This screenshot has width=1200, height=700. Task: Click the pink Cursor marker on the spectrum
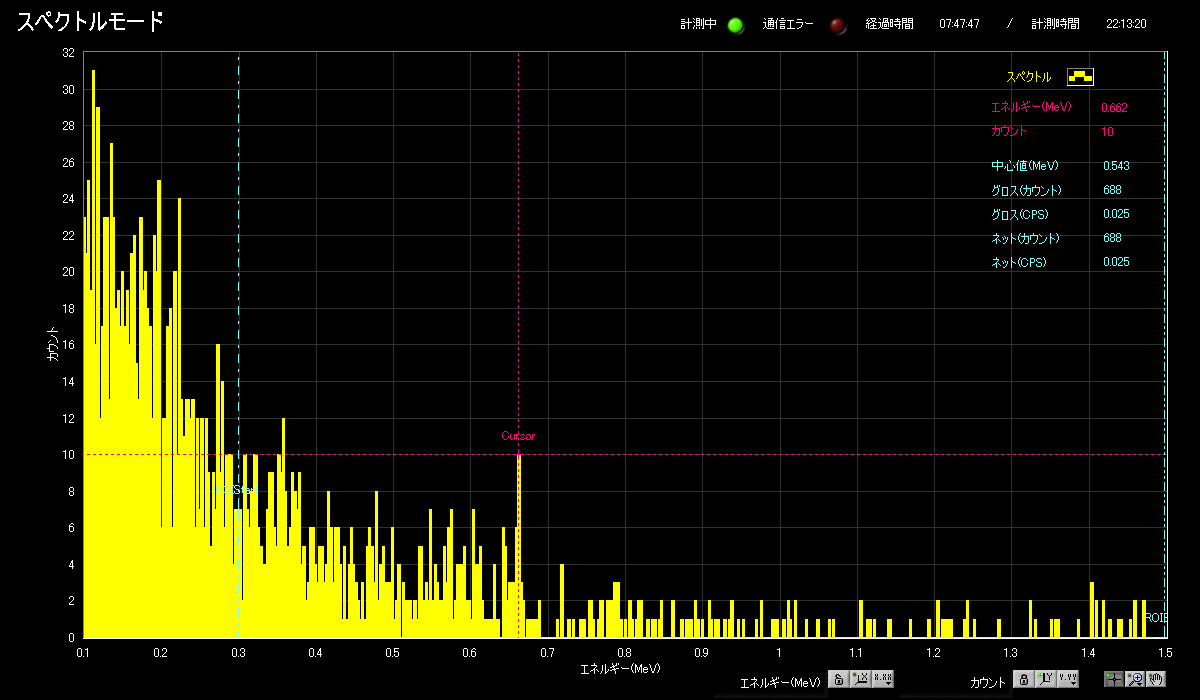[518, 436]
